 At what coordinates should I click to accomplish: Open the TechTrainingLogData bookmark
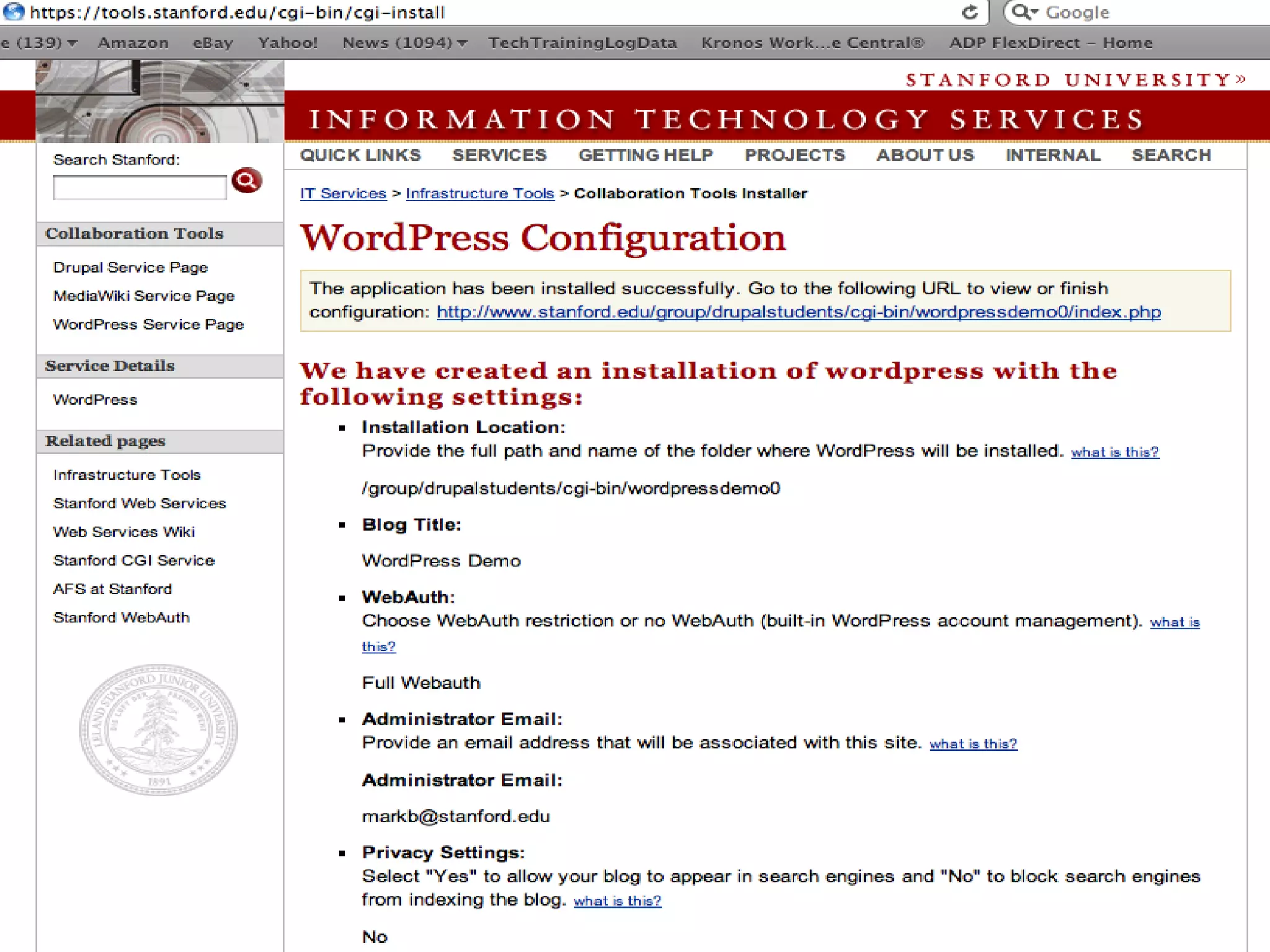(x=582, y=43)
